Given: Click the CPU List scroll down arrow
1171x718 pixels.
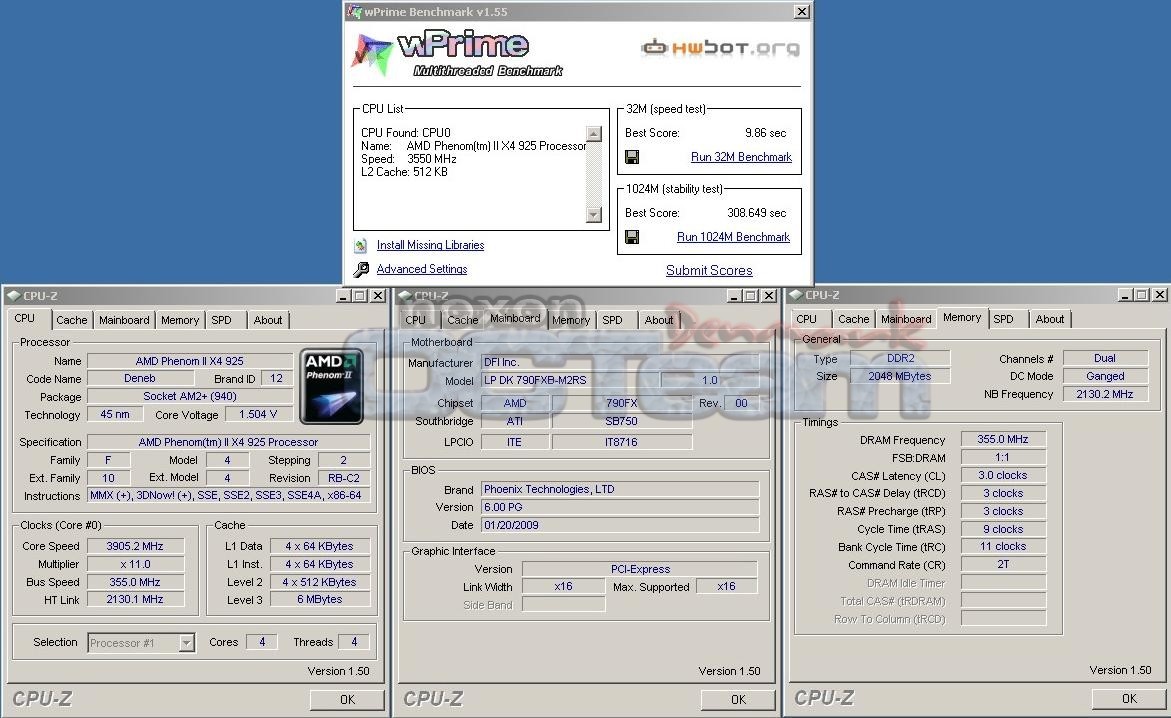Looking at the screenshot, I should pos(594,215).
